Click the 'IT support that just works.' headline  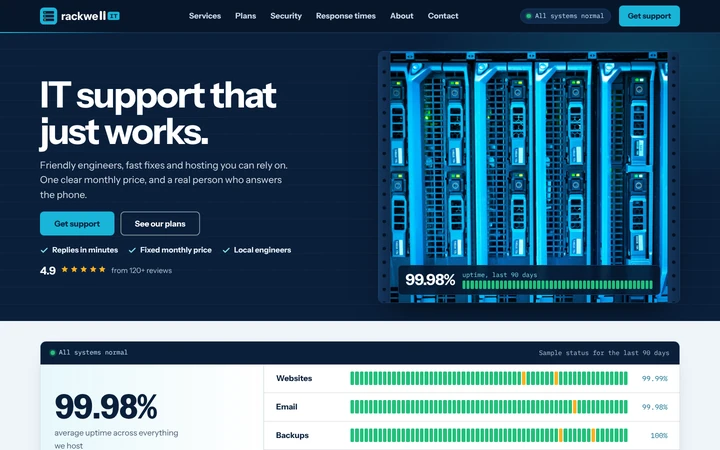click(158, 115)
